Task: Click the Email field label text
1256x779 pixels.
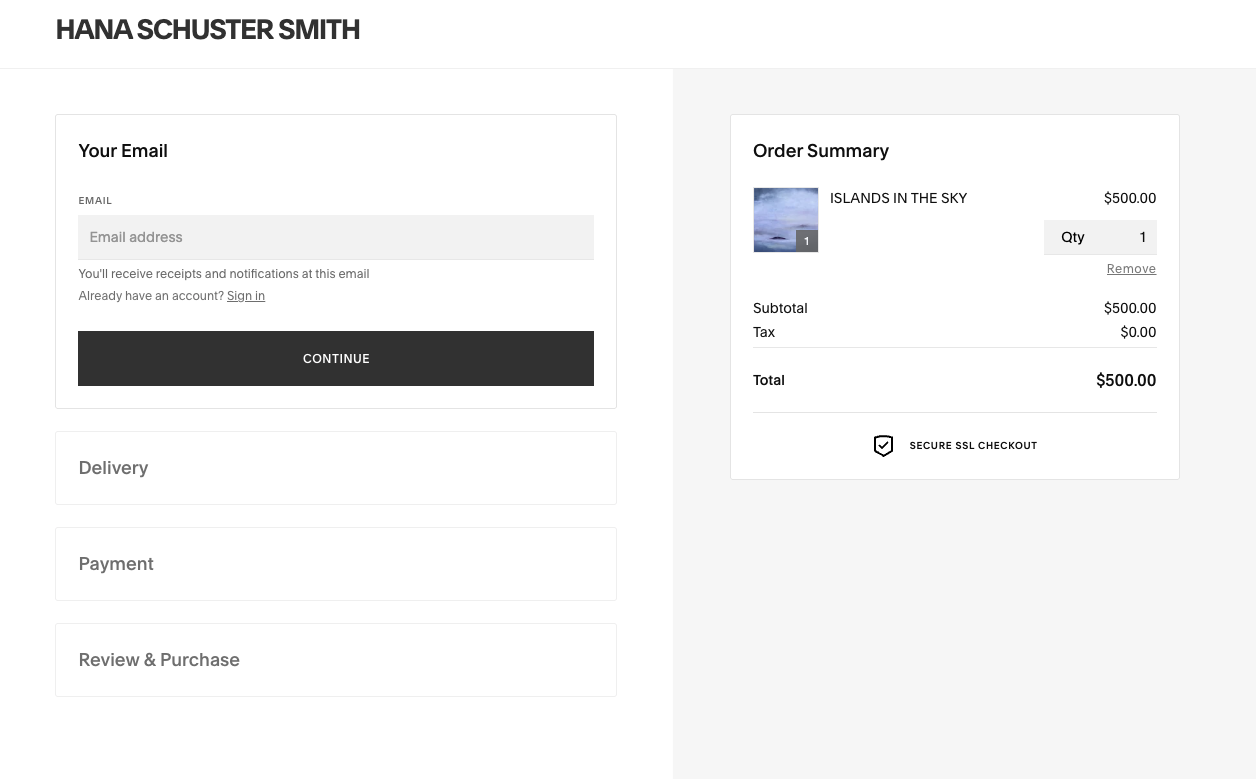Action: [x=95, y=200]
